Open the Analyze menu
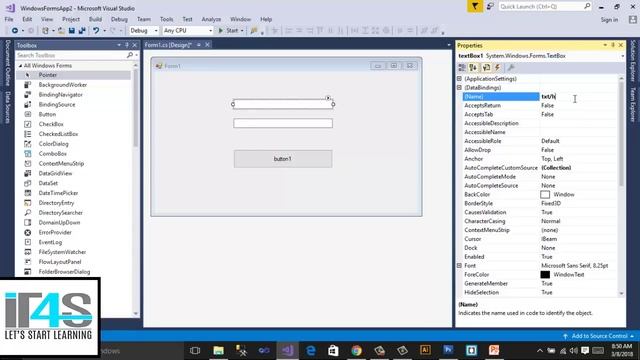This screenshot has width=640, height=360. (x=211, y=19)
